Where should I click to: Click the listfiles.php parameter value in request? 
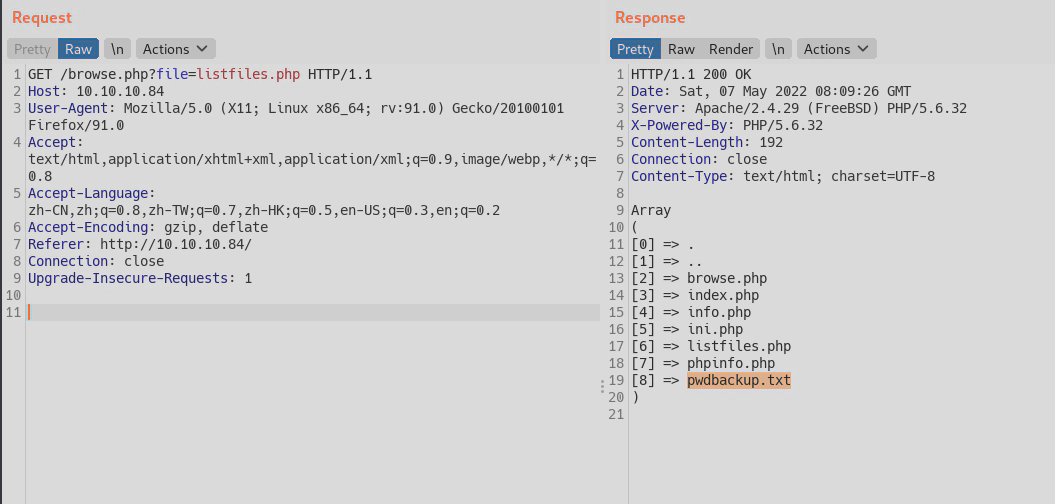click(x=248, y=75)
